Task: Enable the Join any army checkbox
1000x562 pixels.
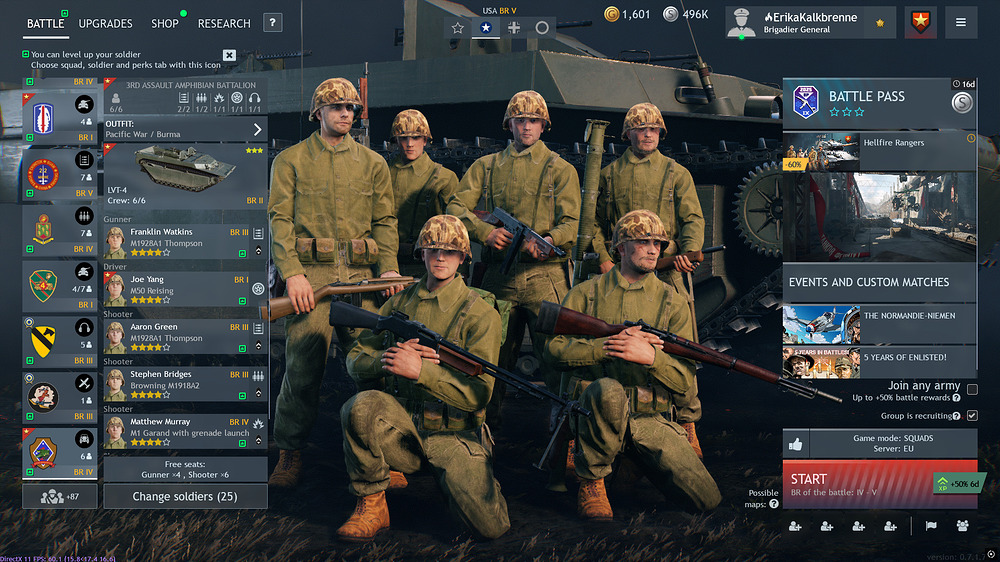Action: pyautogui.click(x=972, y=389)
